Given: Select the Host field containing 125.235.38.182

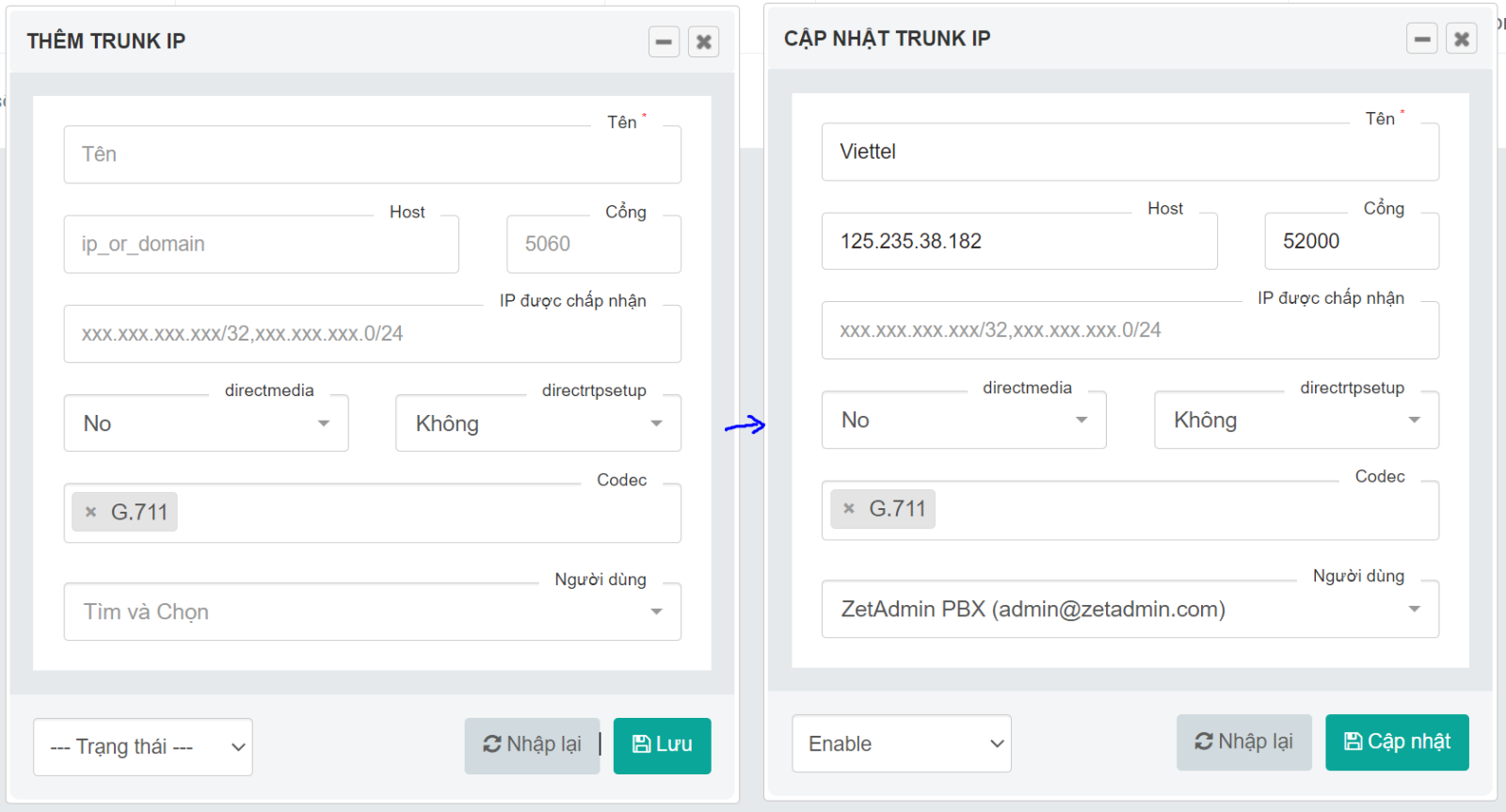Looking at the screenshot, I should coord(1019,241).
